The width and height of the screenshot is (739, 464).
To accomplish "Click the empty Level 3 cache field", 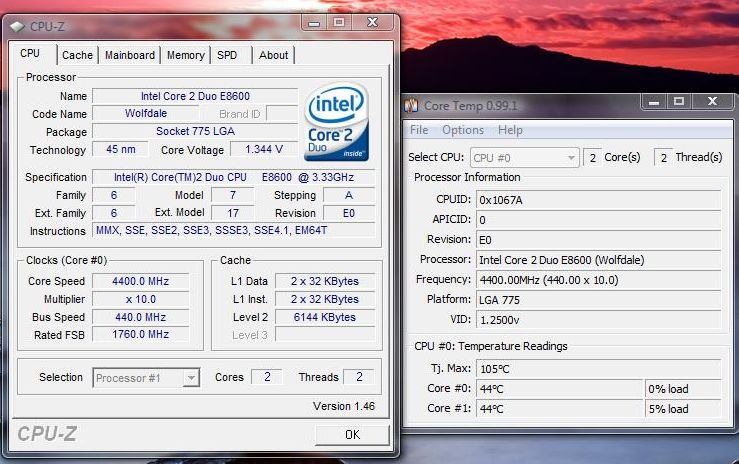I will [325, 334].
